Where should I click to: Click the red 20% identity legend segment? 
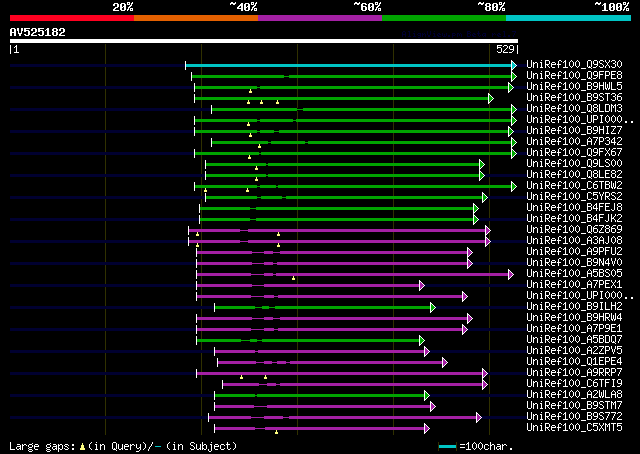(72, 18)
